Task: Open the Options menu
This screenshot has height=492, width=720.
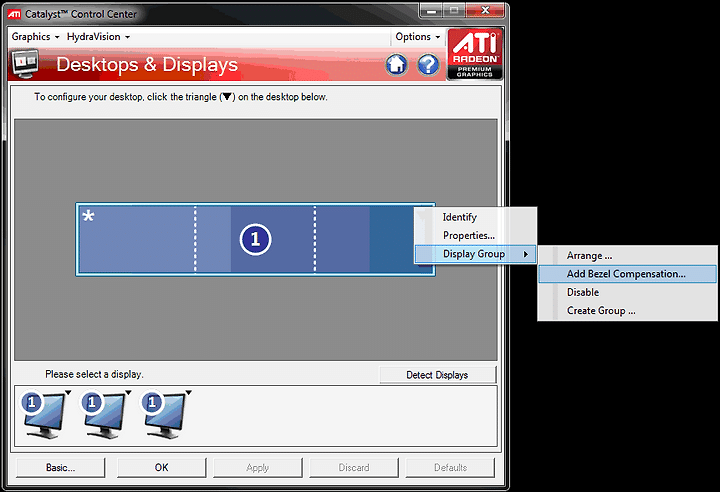Action: pos(417,37)
